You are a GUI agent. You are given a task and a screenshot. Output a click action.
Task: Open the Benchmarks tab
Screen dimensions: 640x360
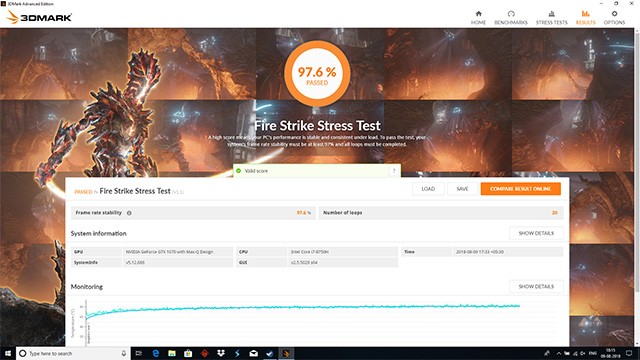click(511, 18)
